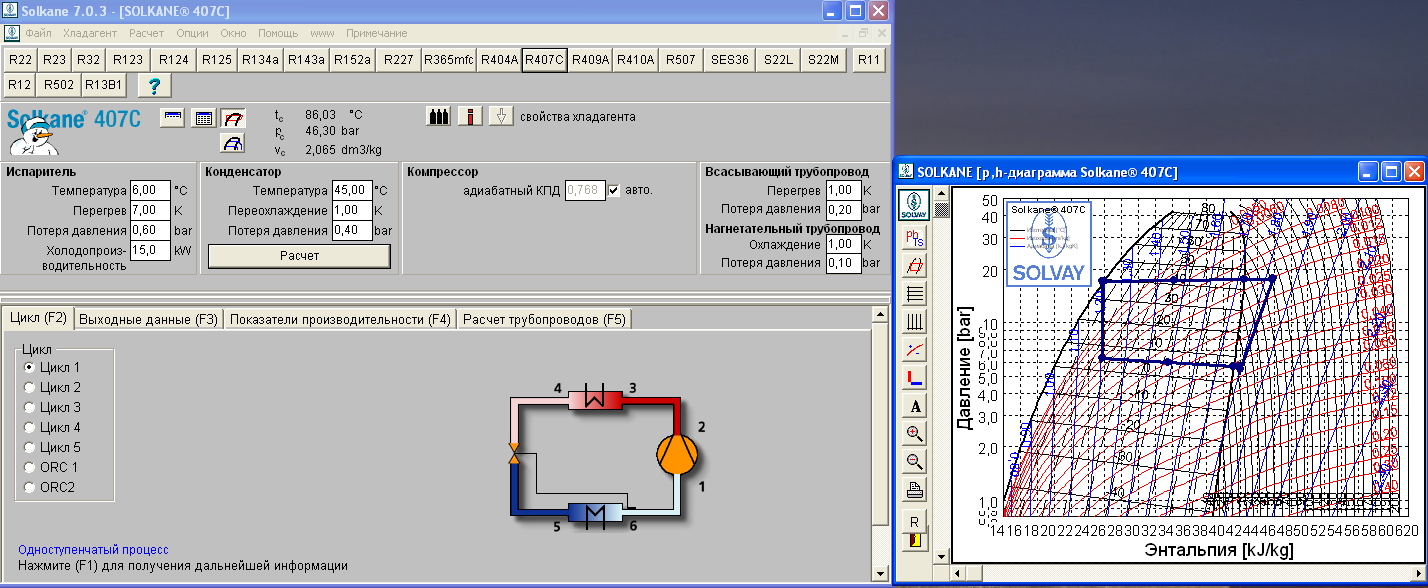Select the ORC2 radio button
Screen dimensions: 1428x588
pos(29,488)
